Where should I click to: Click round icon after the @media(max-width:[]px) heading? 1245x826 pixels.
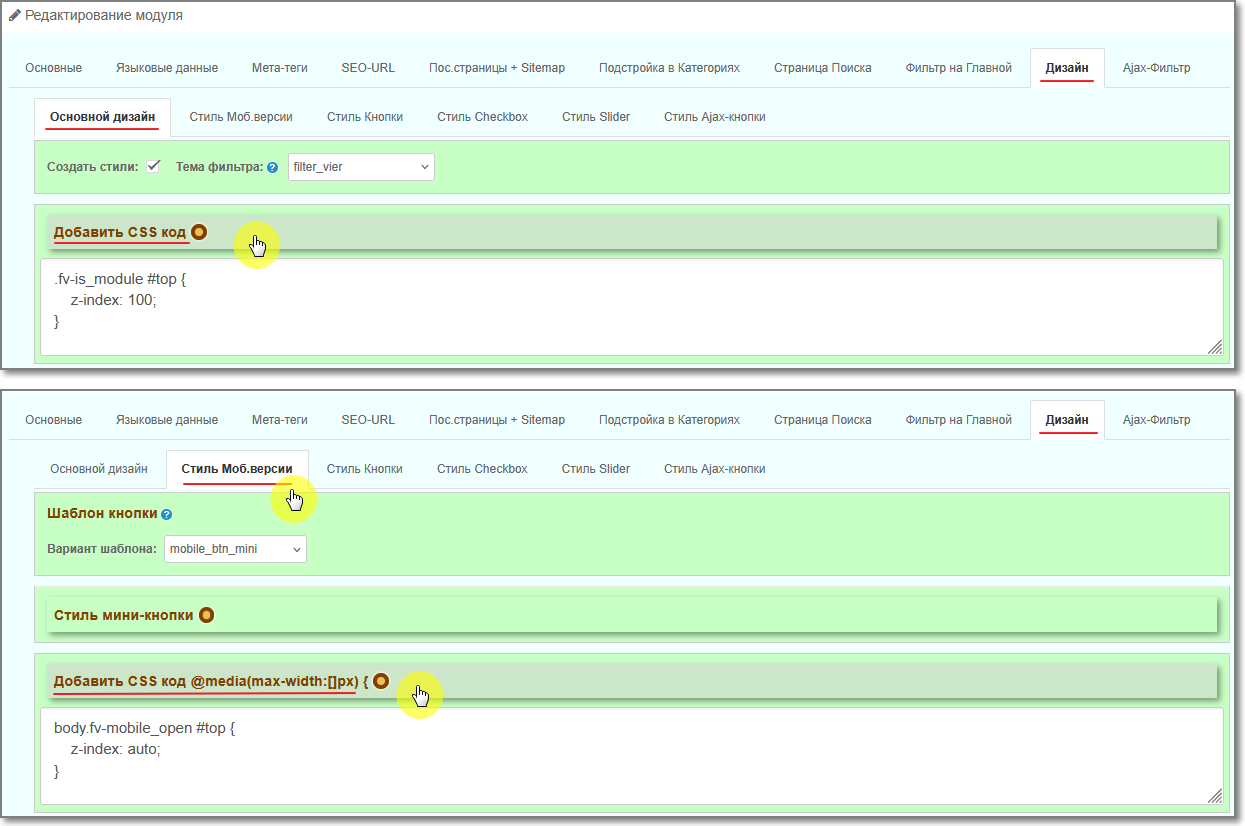(x=381, y=681)
